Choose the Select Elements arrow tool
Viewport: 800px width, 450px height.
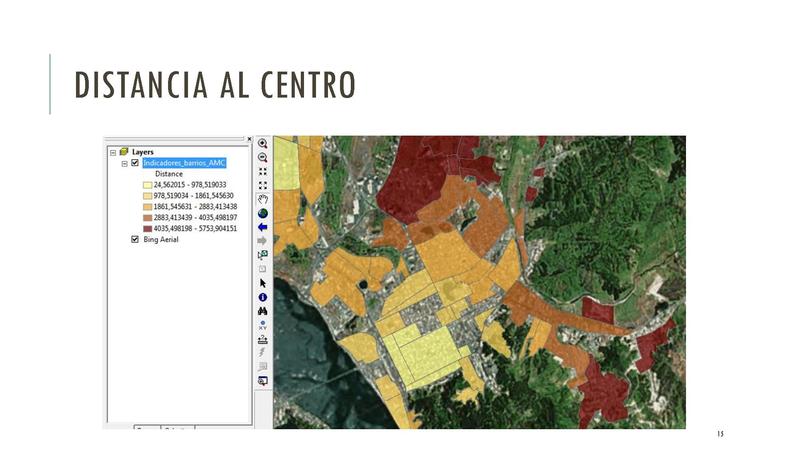tap(263, 283)
